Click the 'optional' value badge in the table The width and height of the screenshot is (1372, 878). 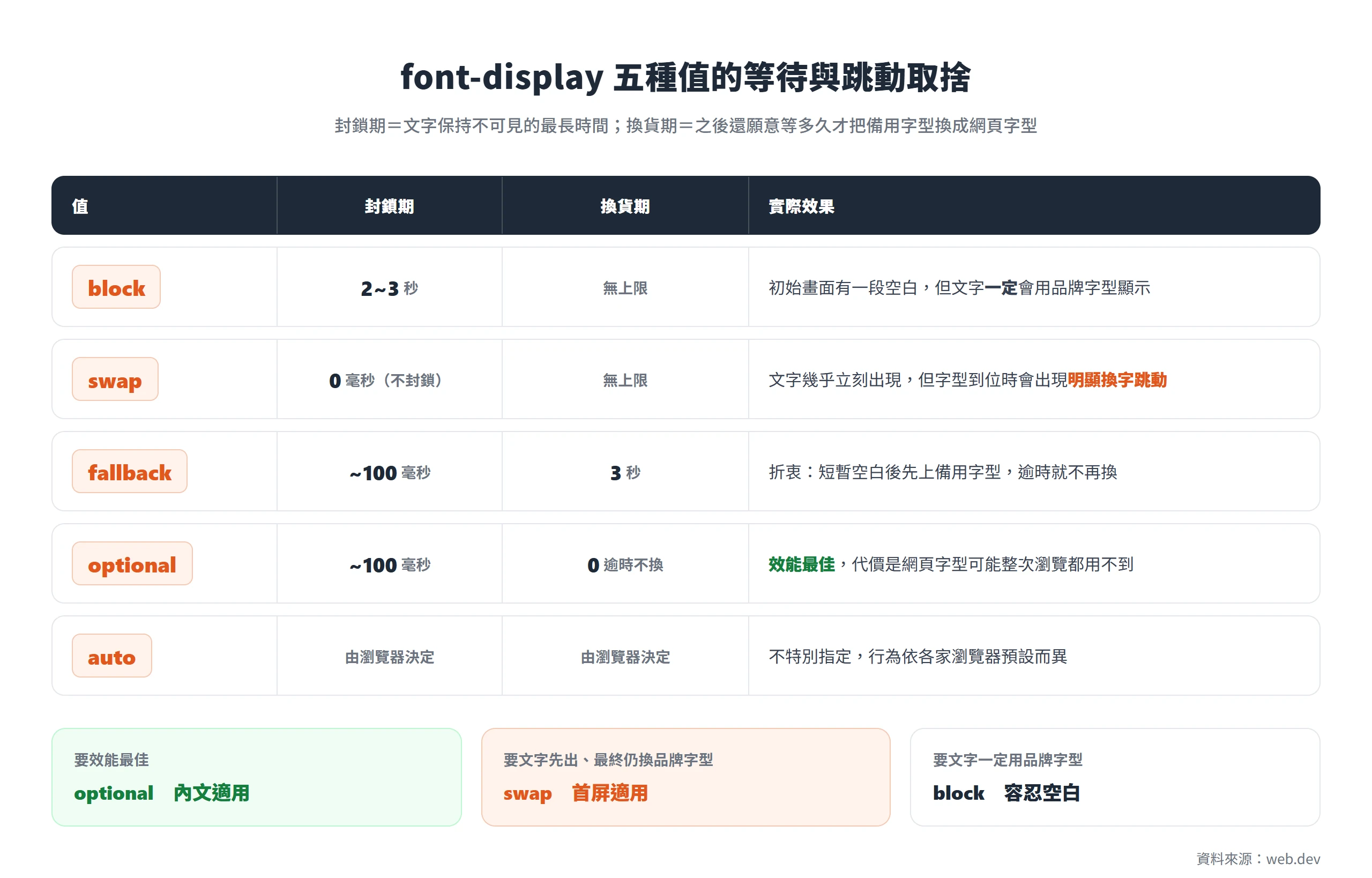[x=132, y=564]
